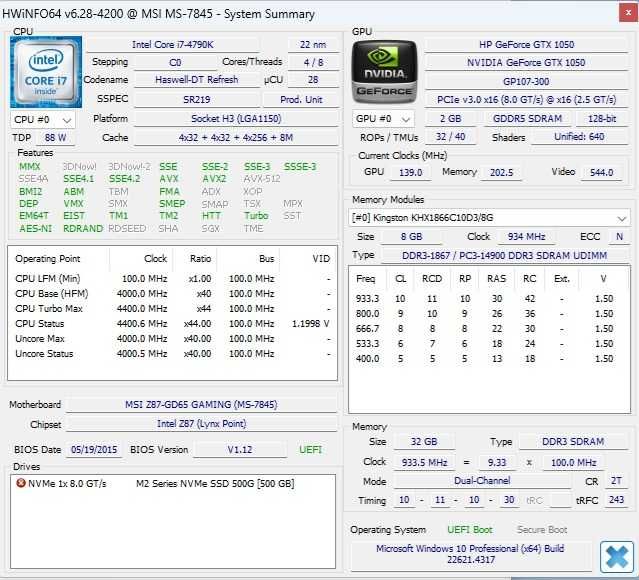Click the DDR3-1867 / PC3-14900 type field
The height and width of the screenshot is (580, 639).
pyautogui.click(x=505, y=256)
